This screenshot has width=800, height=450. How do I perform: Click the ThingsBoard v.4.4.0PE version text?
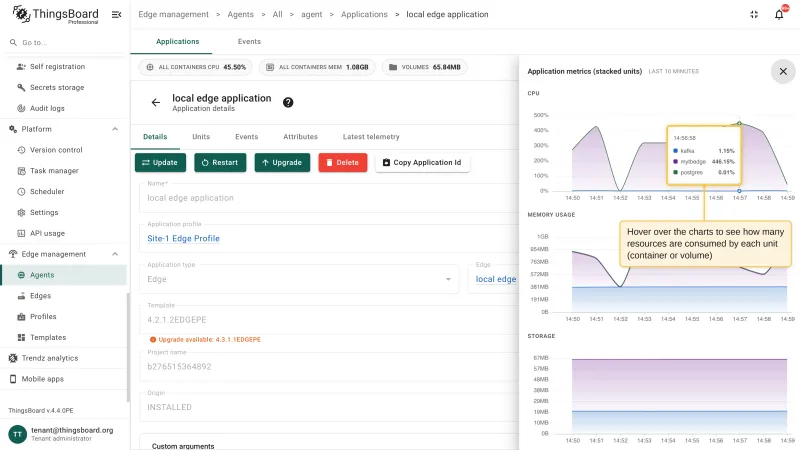[x=41, y=410]
